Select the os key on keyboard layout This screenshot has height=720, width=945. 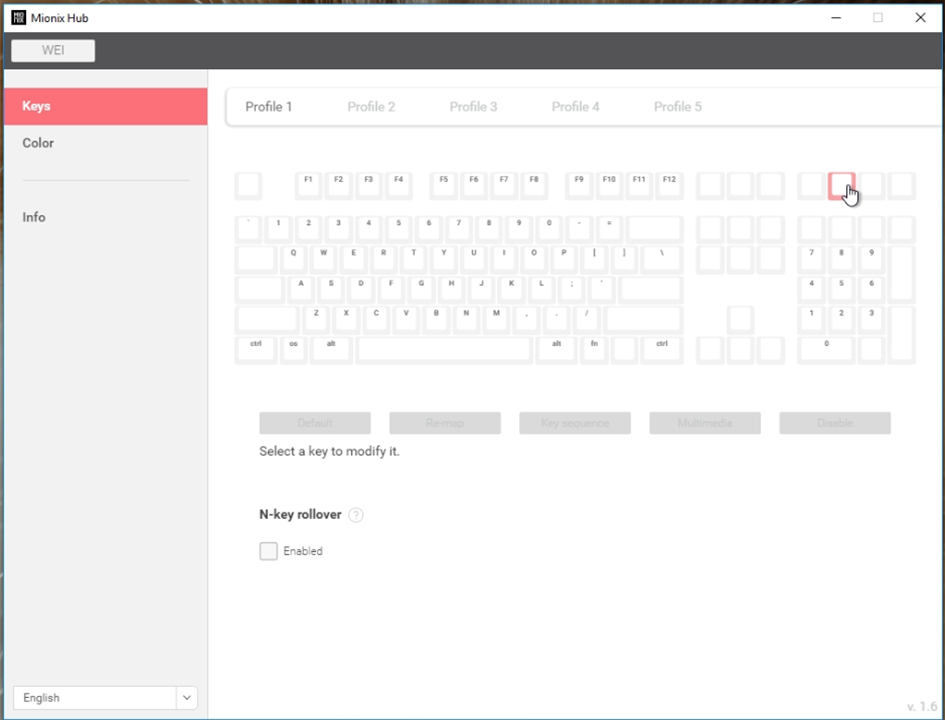tap(294, 350)
